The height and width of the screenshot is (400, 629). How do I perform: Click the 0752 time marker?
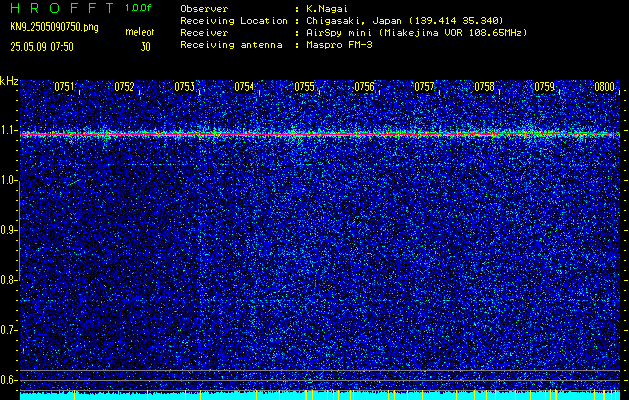coord(124,87)
